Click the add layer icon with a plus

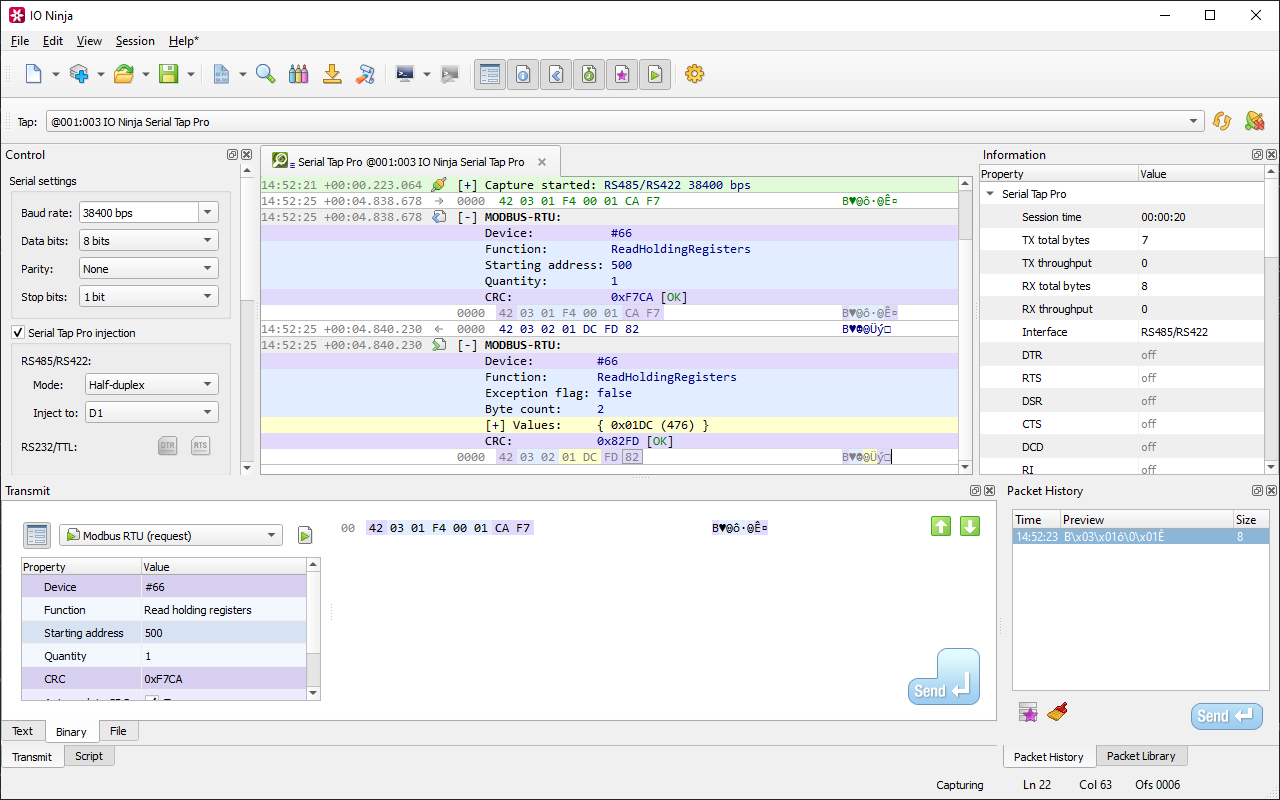click(79, 74)
